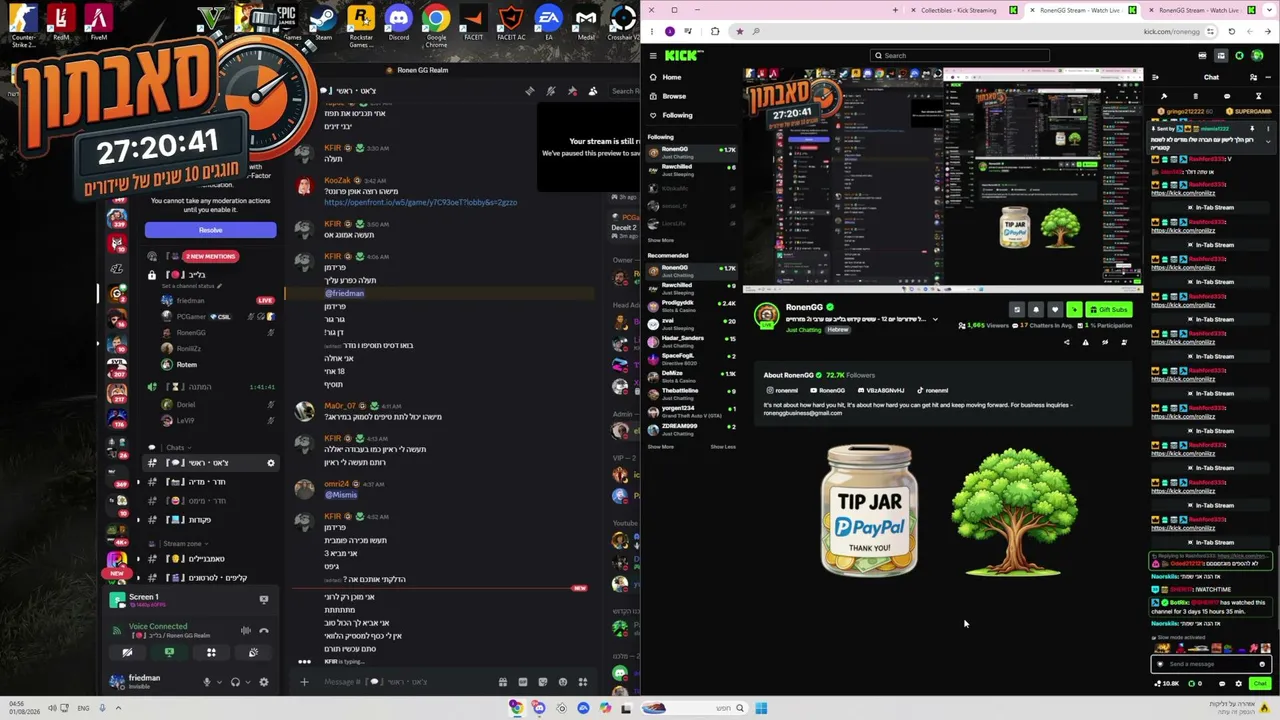Open settings gear on selected Discord channel
The height and width of the screenshot is (720, 1280).
(x=270, y=463)
